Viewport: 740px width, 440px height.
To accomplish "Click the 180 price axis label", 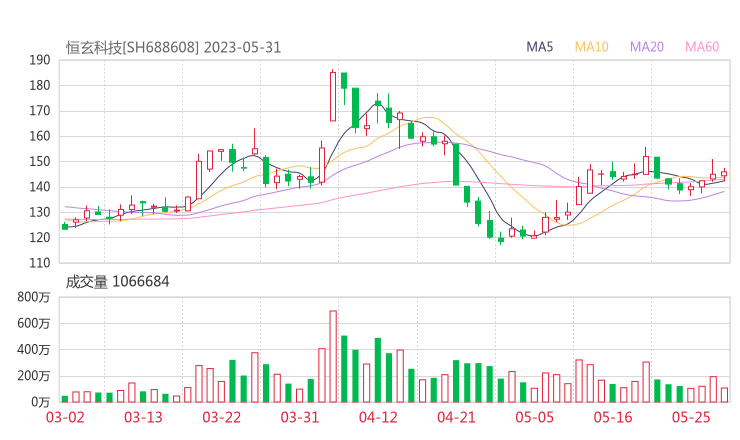I will [40, 85].
